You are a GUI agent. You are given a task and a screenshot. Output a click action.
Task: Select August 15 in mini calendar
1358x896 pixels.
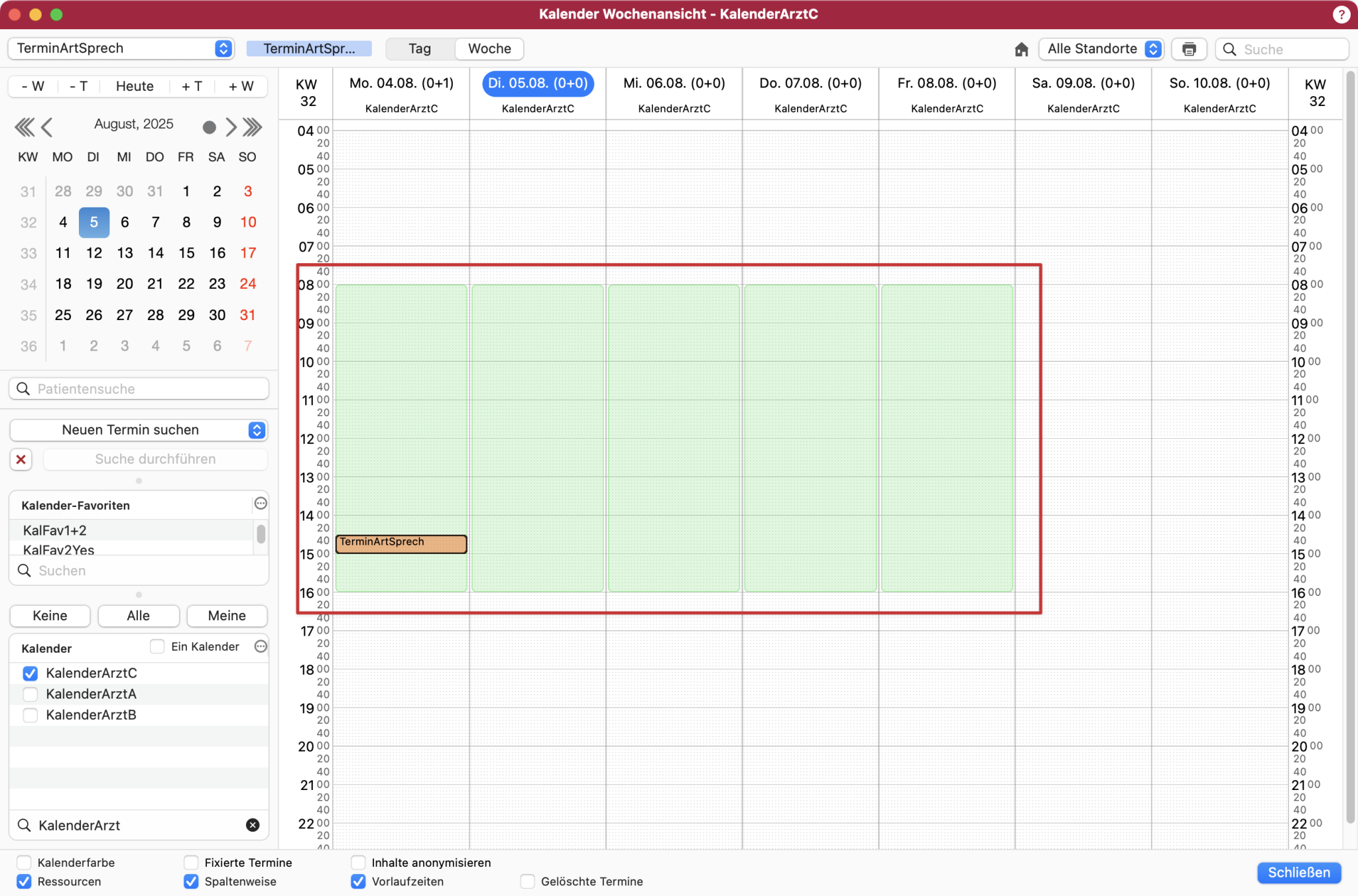point(186,253)
